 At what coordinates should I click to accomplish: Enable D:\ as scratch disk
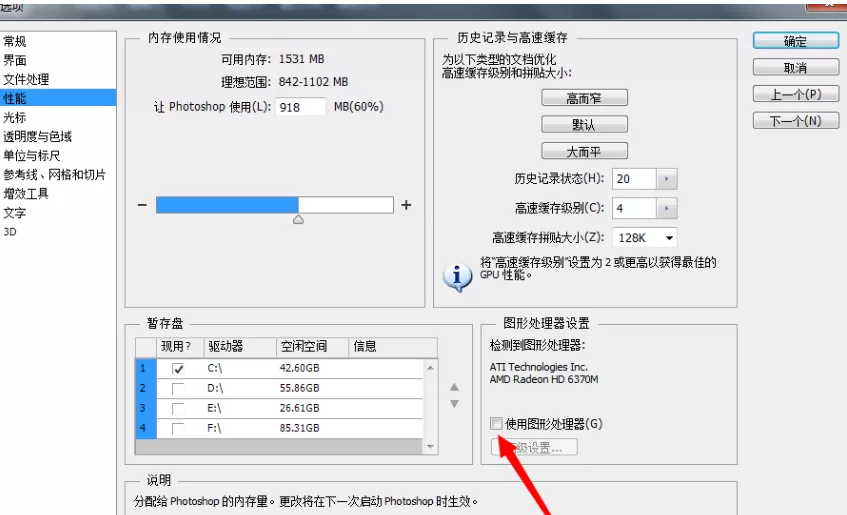178,389
